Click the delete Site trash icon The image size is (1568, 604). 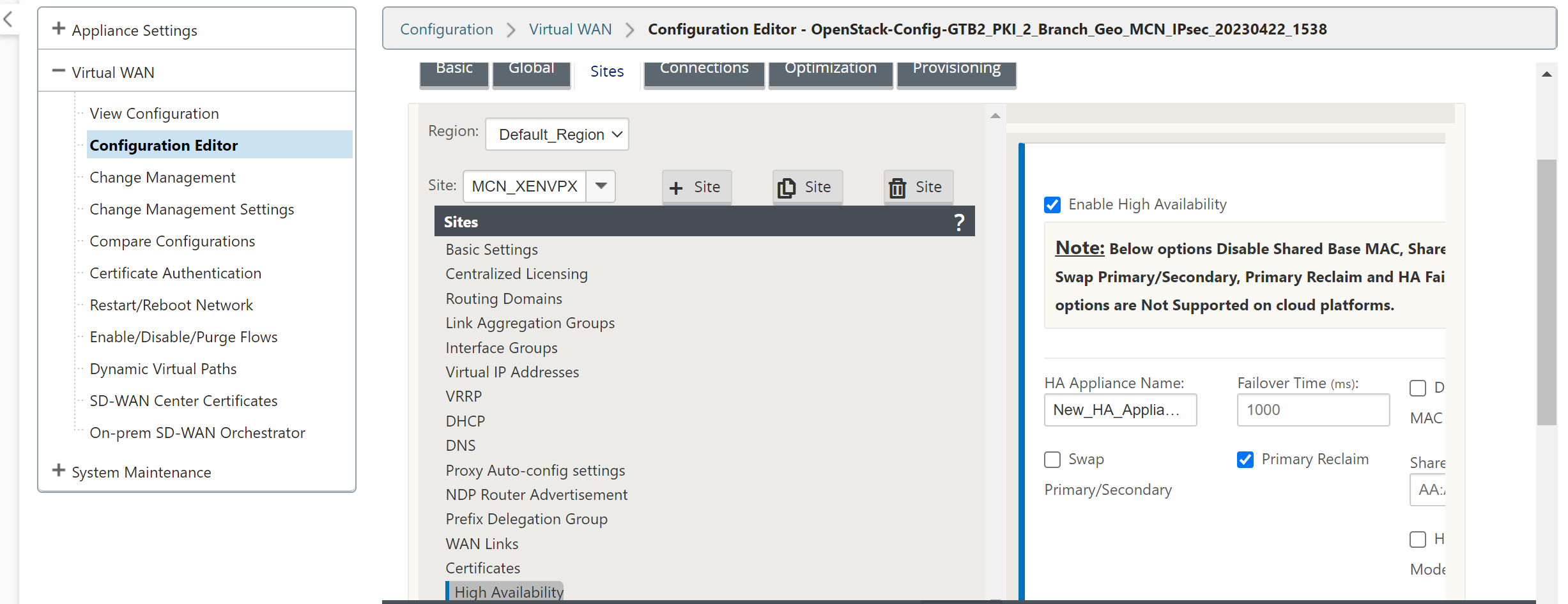[x=898, y=188]
